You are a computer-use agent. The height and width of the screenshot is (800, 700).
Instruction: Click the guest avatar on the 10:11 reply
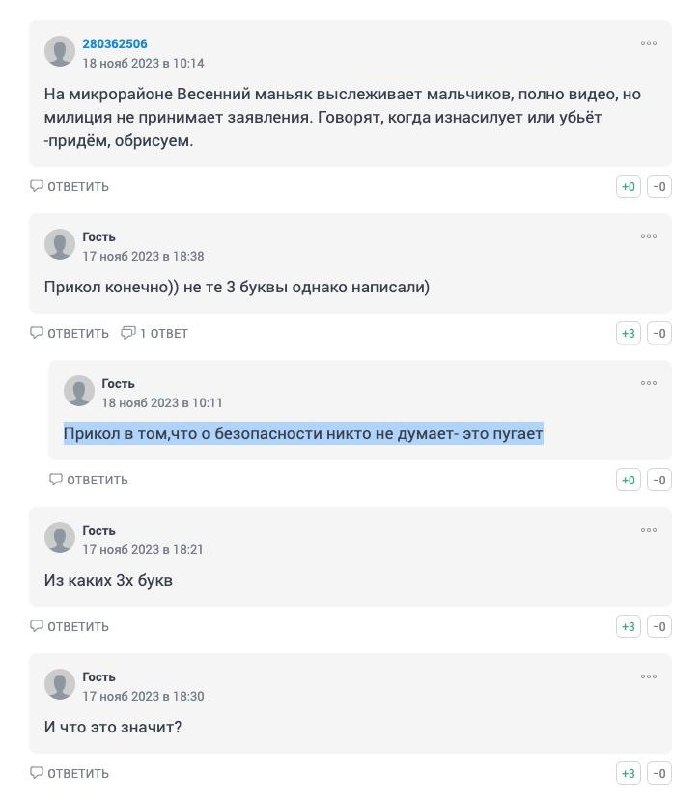click(79, 390)
